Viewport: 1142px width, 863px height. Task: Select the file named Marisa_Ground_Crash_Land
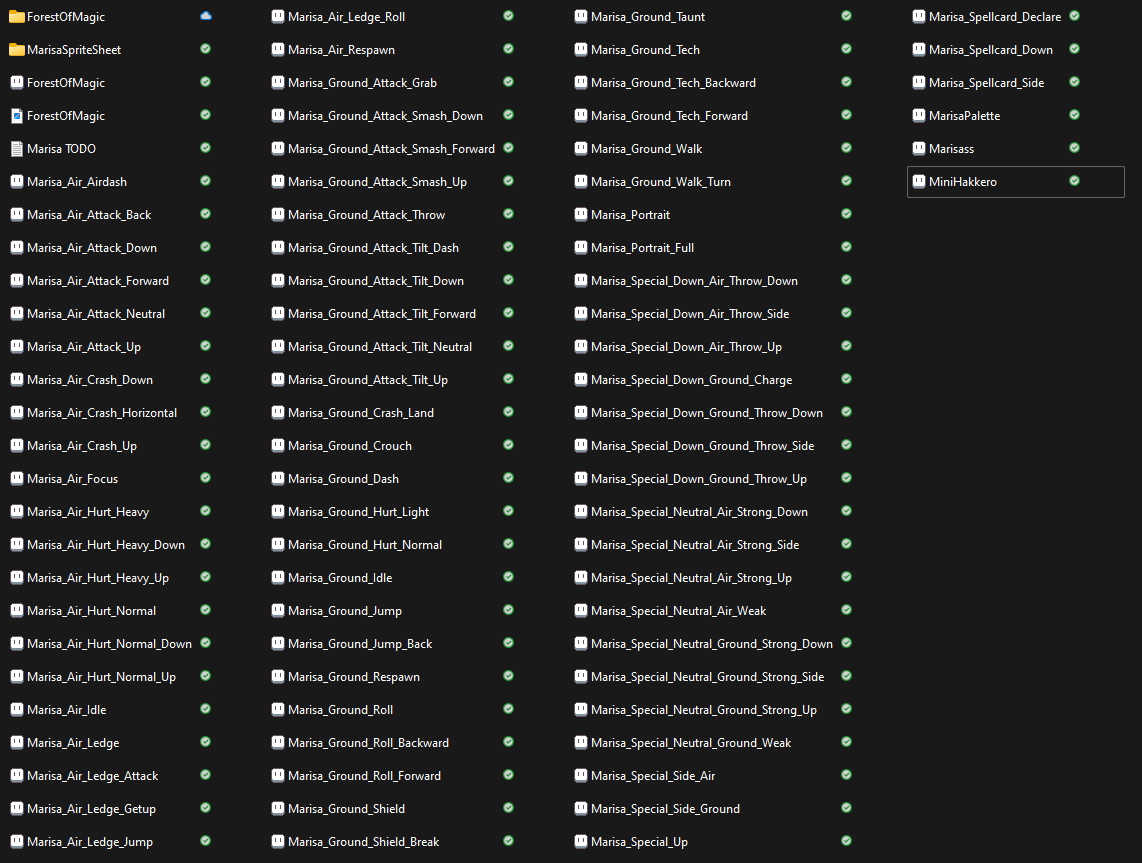coord(361,413)
